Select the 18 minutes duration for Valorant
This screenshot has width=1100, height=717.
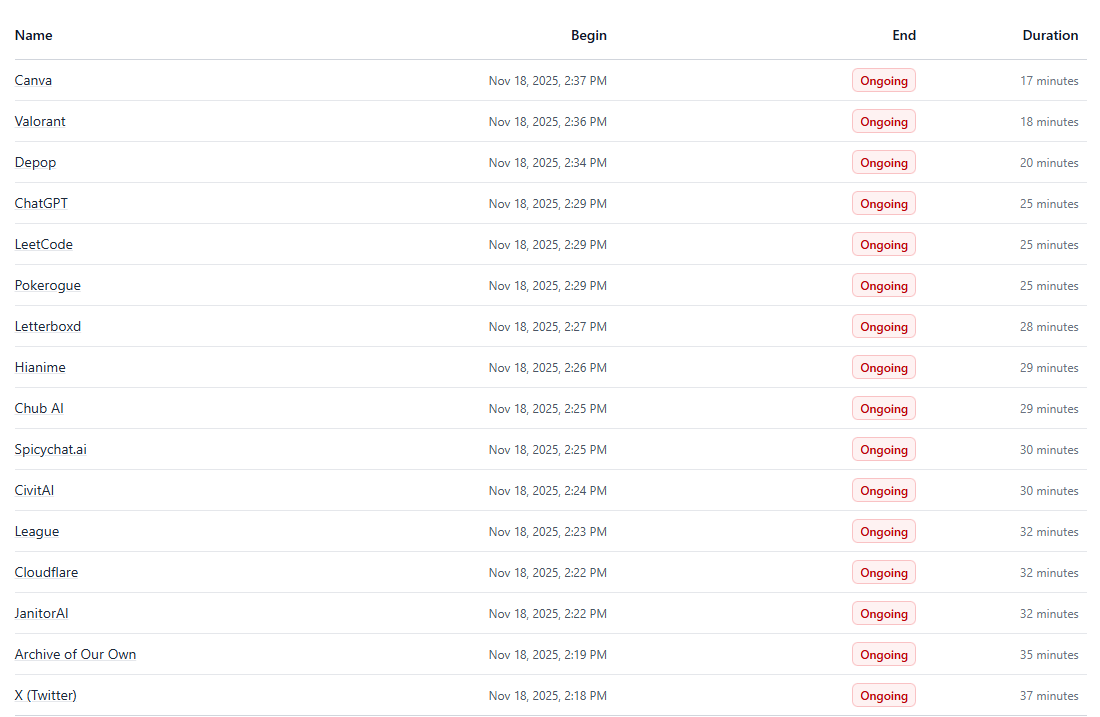point(1049,121)
